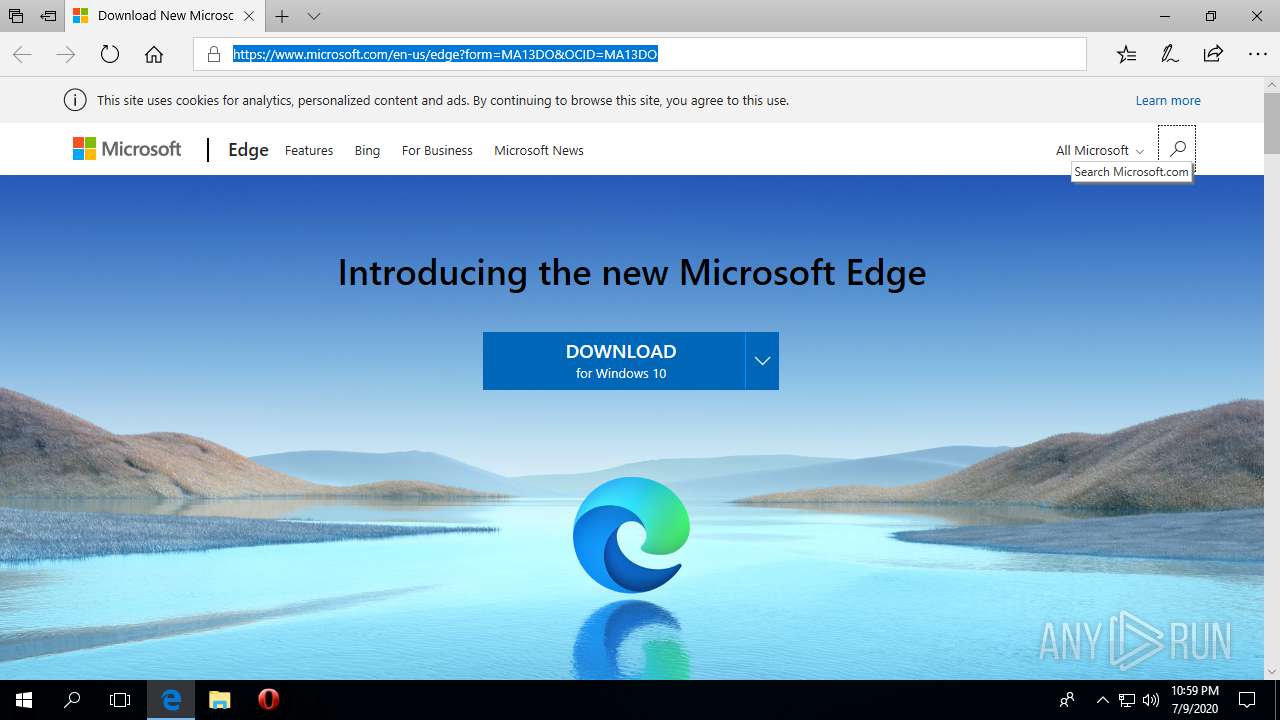The image size is (1280, 720).
Task: Open the Features menu item
Action: click(309, 150)
